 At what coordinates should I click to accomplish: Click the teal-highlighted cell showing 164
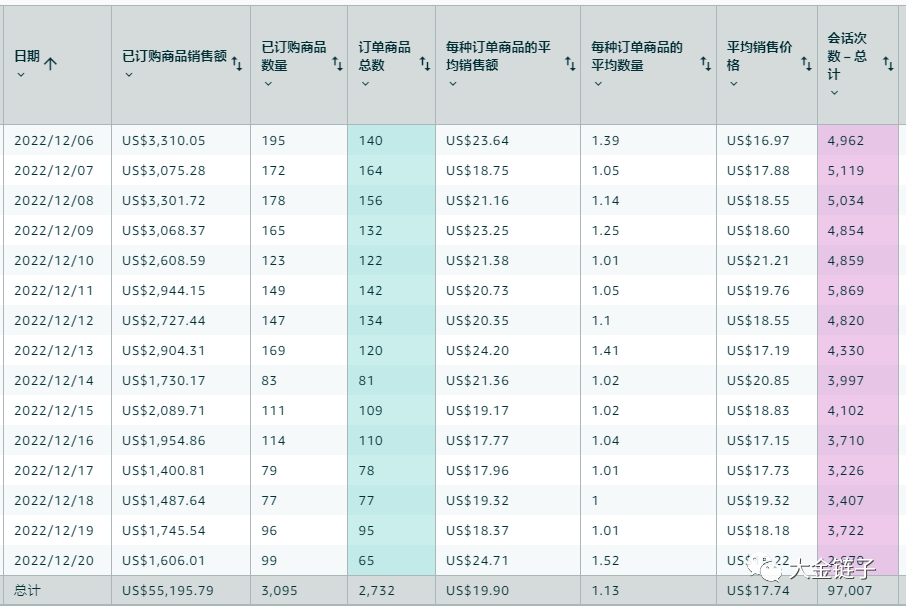click(371, 171)
